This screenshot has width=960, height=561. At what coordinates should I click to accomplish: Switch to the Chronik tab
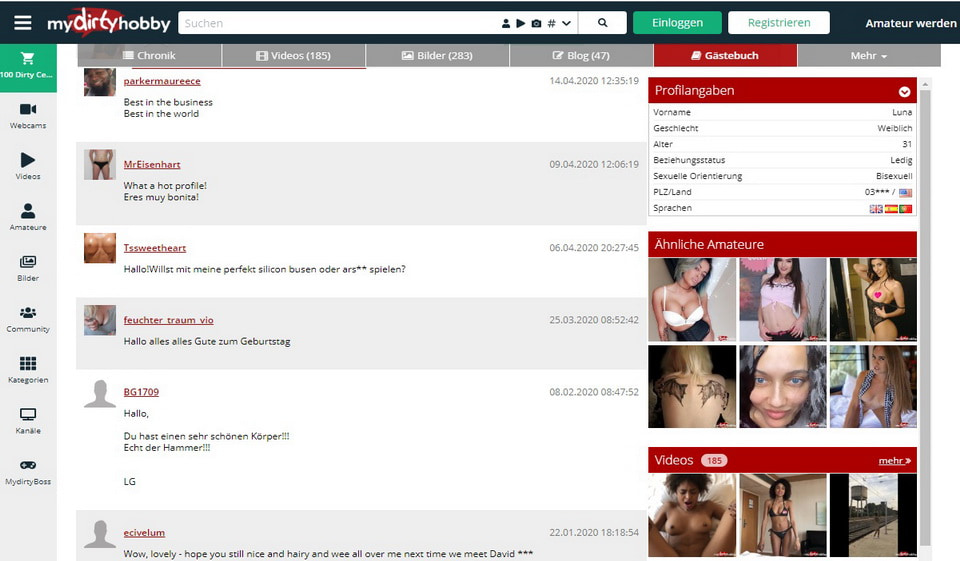(149, 56)
